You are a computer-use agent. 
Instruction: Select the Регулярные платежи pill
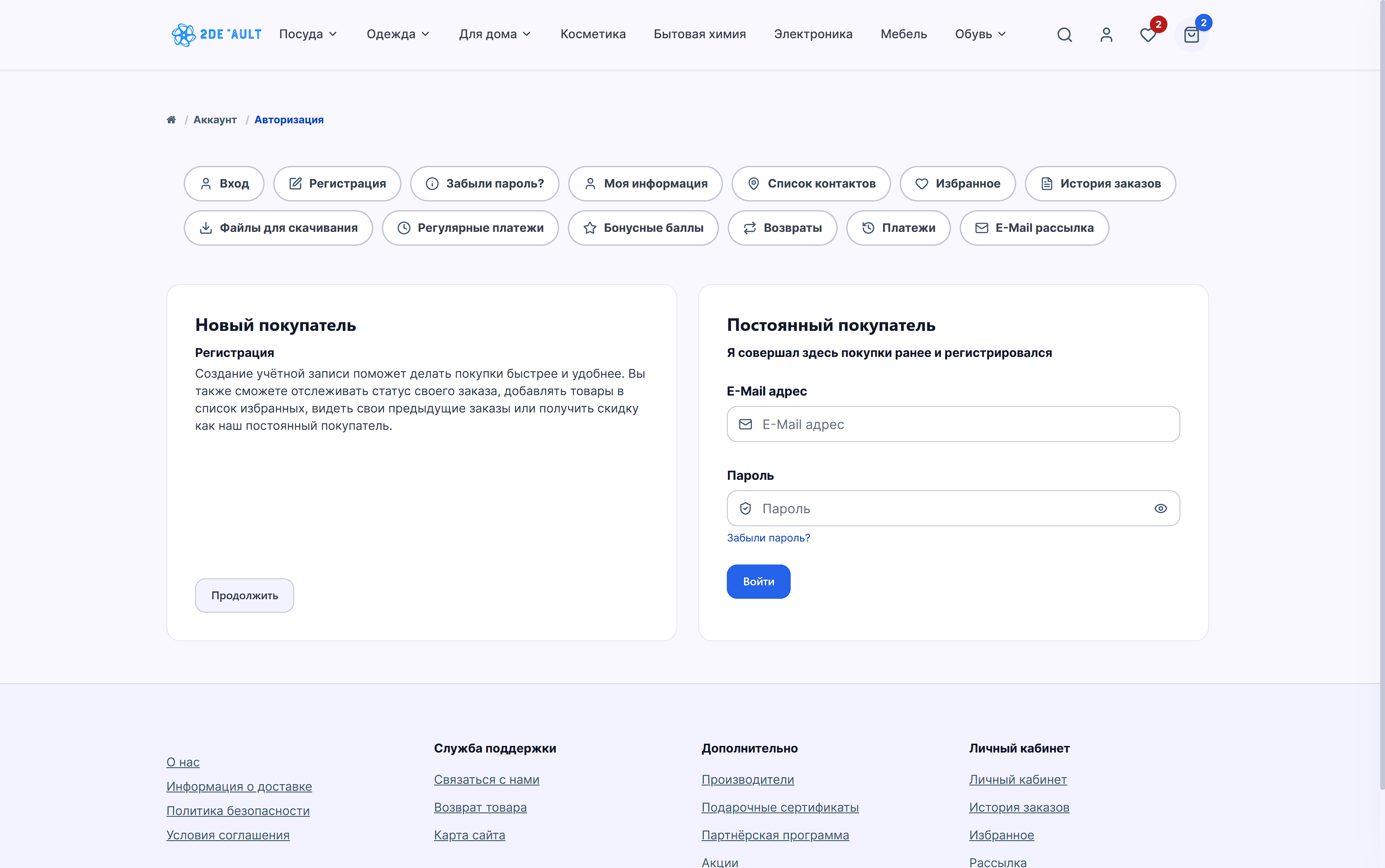click(470, 228)
